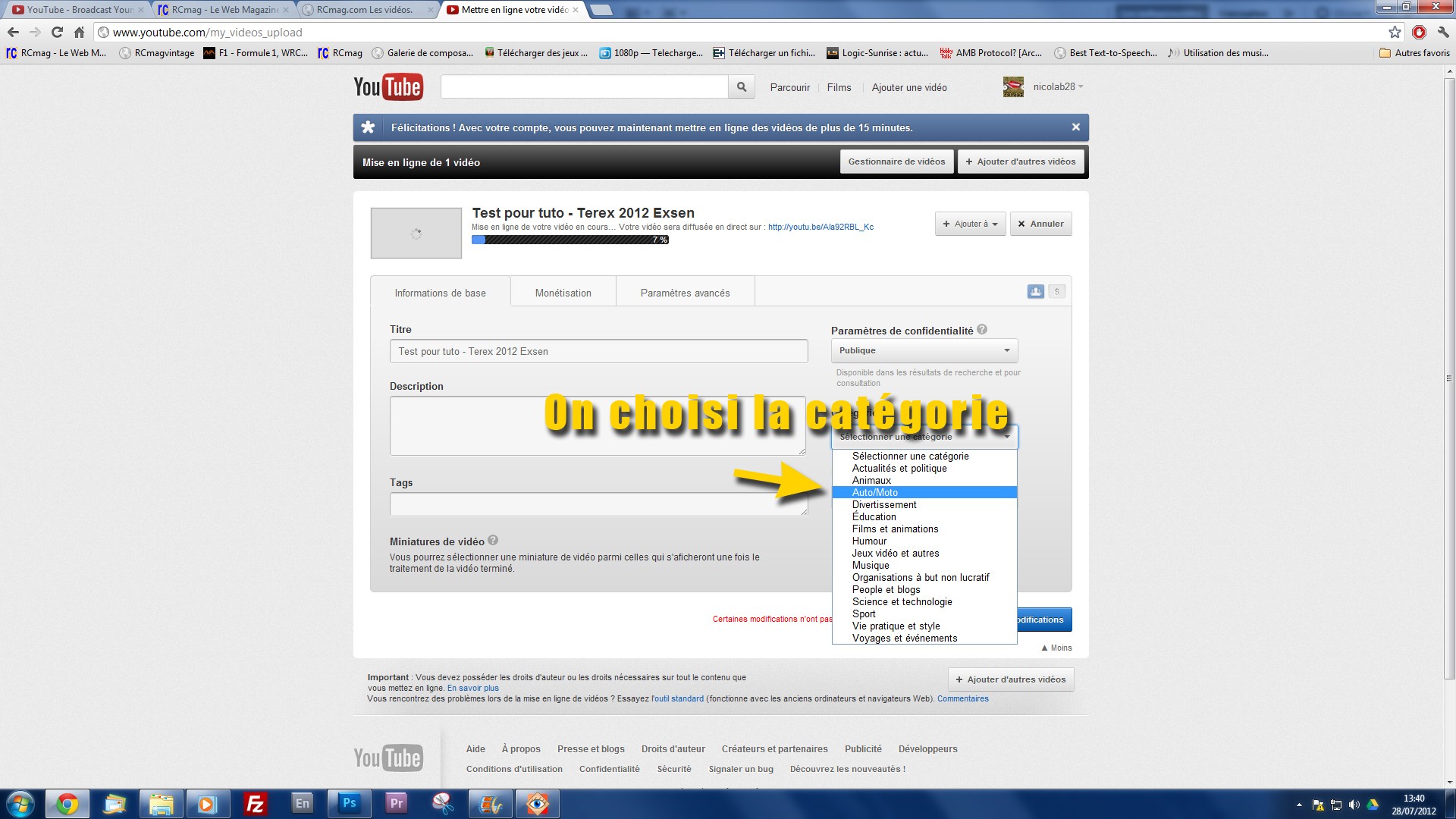Click the YouTube logo at page top
Image resolution: width=1456 pixels, height=819 pixels.
[x=388, y=87]
